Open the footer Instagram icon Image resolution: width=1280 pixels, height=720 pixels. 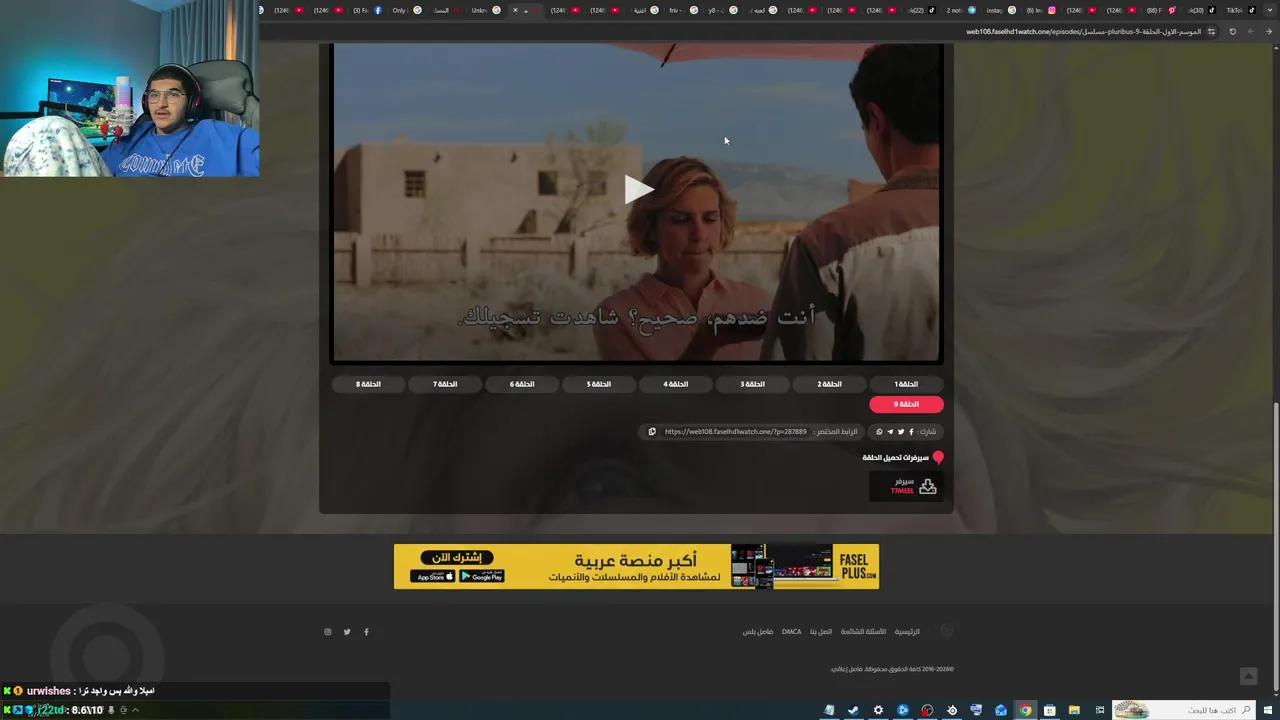pos(327,632)
